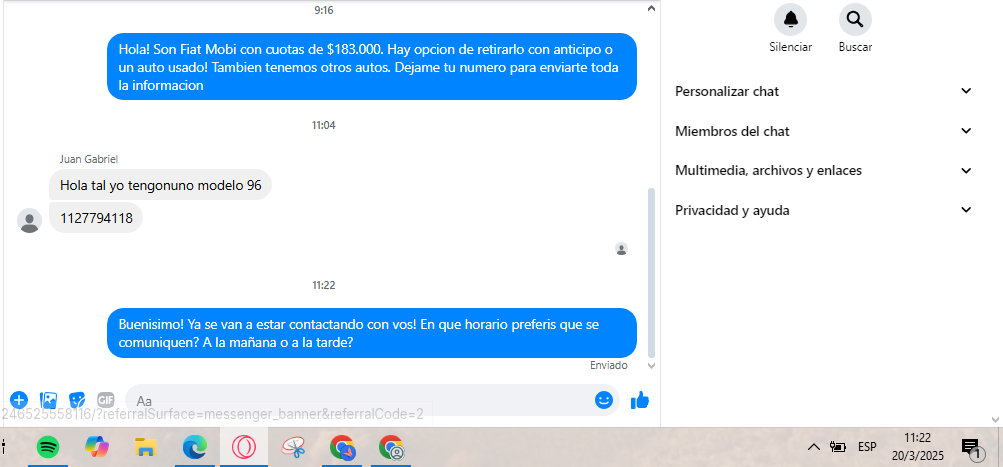Open the notification center icon
The width and height of the screenshot is (1003, 467).
pyautogui.click(x=971, y=448)
